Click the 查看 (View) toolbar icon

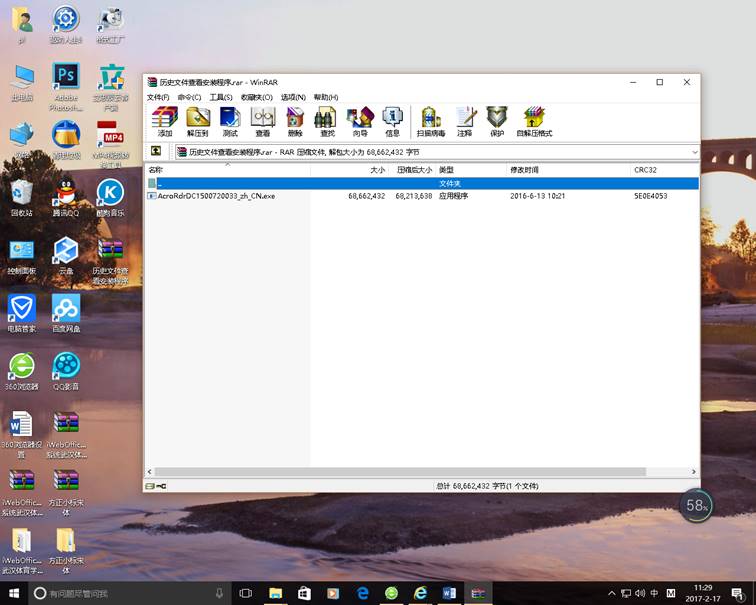tap(262, 120)
